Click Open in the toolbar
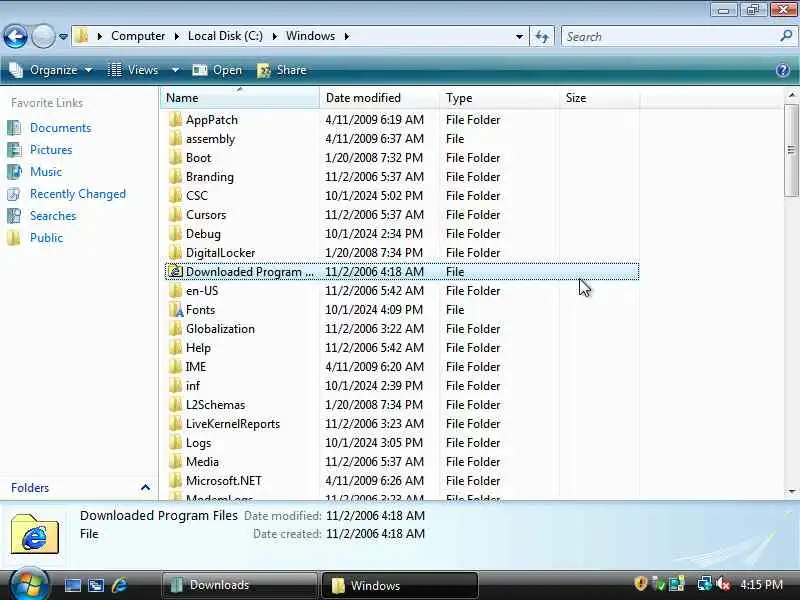 (217, 70)
